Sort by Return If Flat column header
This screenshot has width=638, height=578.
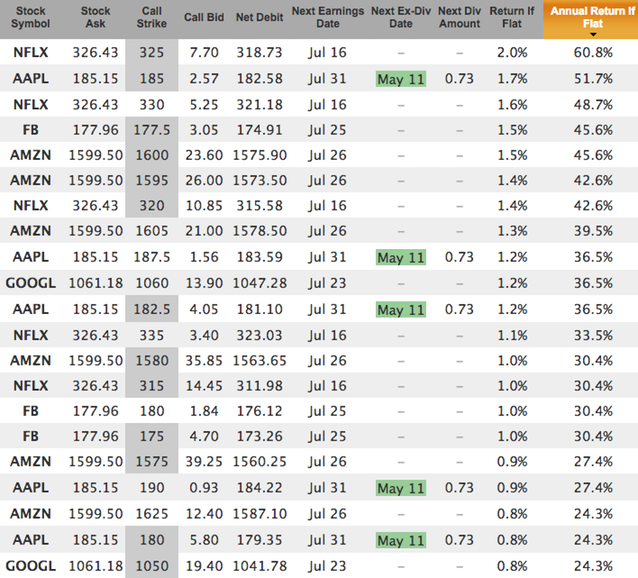click(511, 17)
